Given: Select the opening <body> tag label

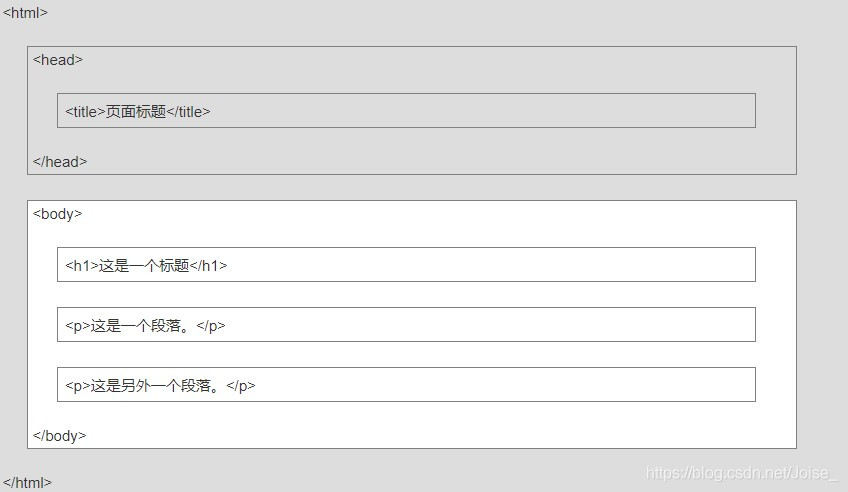Looking at the screenshot, I should point(58,214).
